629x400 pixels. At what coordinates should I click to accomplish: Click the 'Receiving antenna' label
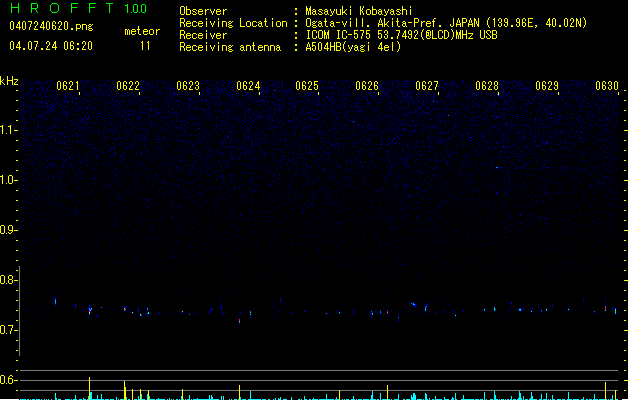pyautogui.click(x=230, y=47)
